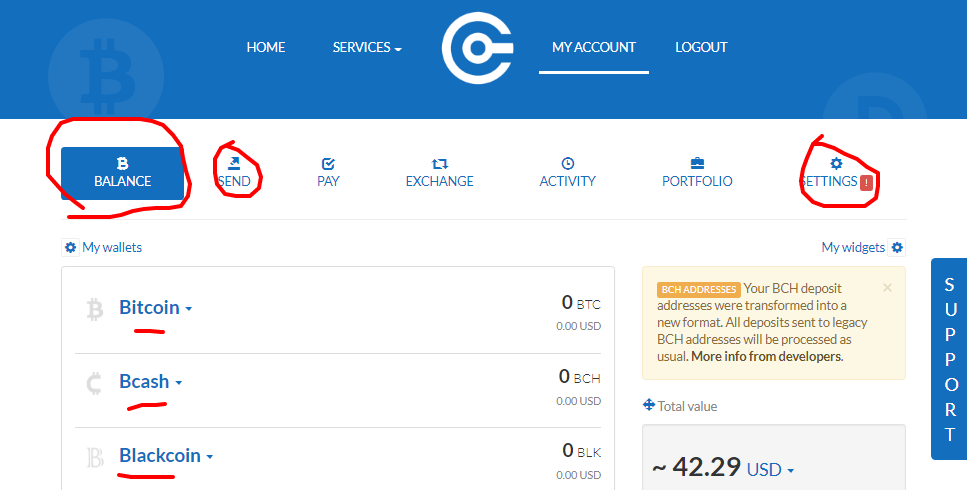Screen dimensions: 967x490
Task: Click the 0 BCH balance value
Action: [x=580, y=377]
